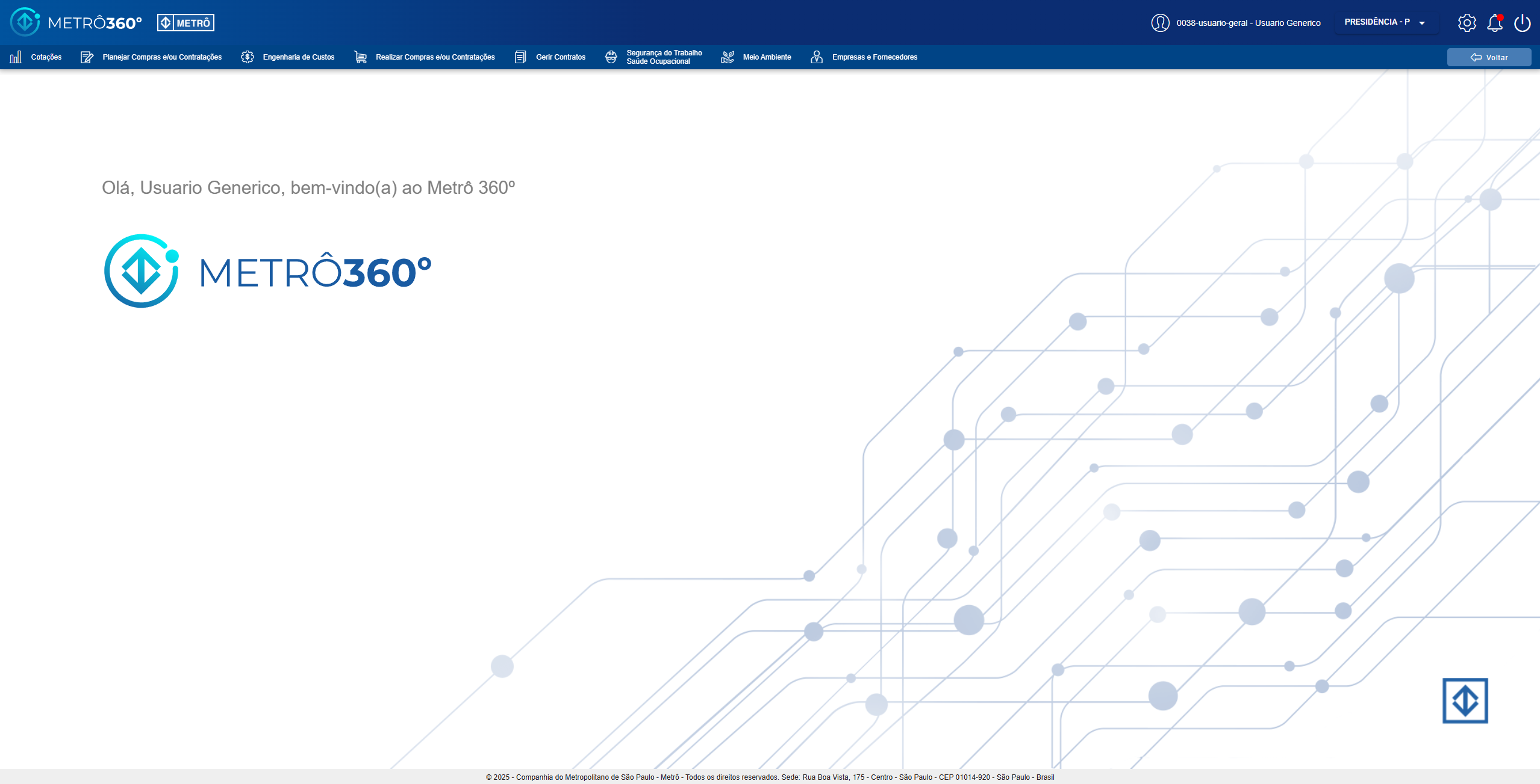Click the power logout icon
The width and height of the screenshot is (1540, 784).
(x=1523, y=23)
